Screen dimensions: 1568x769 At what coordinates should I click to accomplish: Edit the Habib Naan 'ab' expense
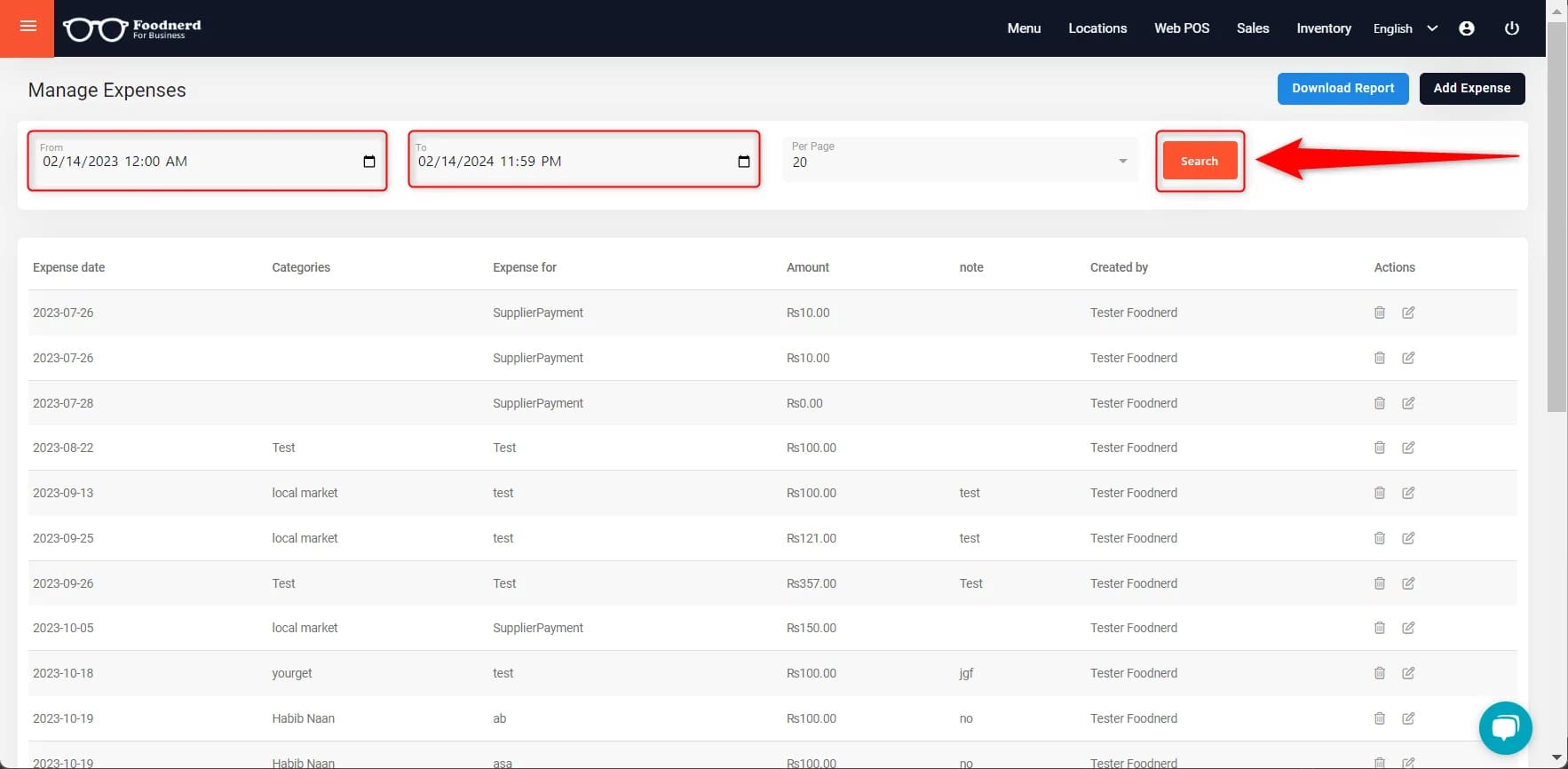click(1408, 718)
